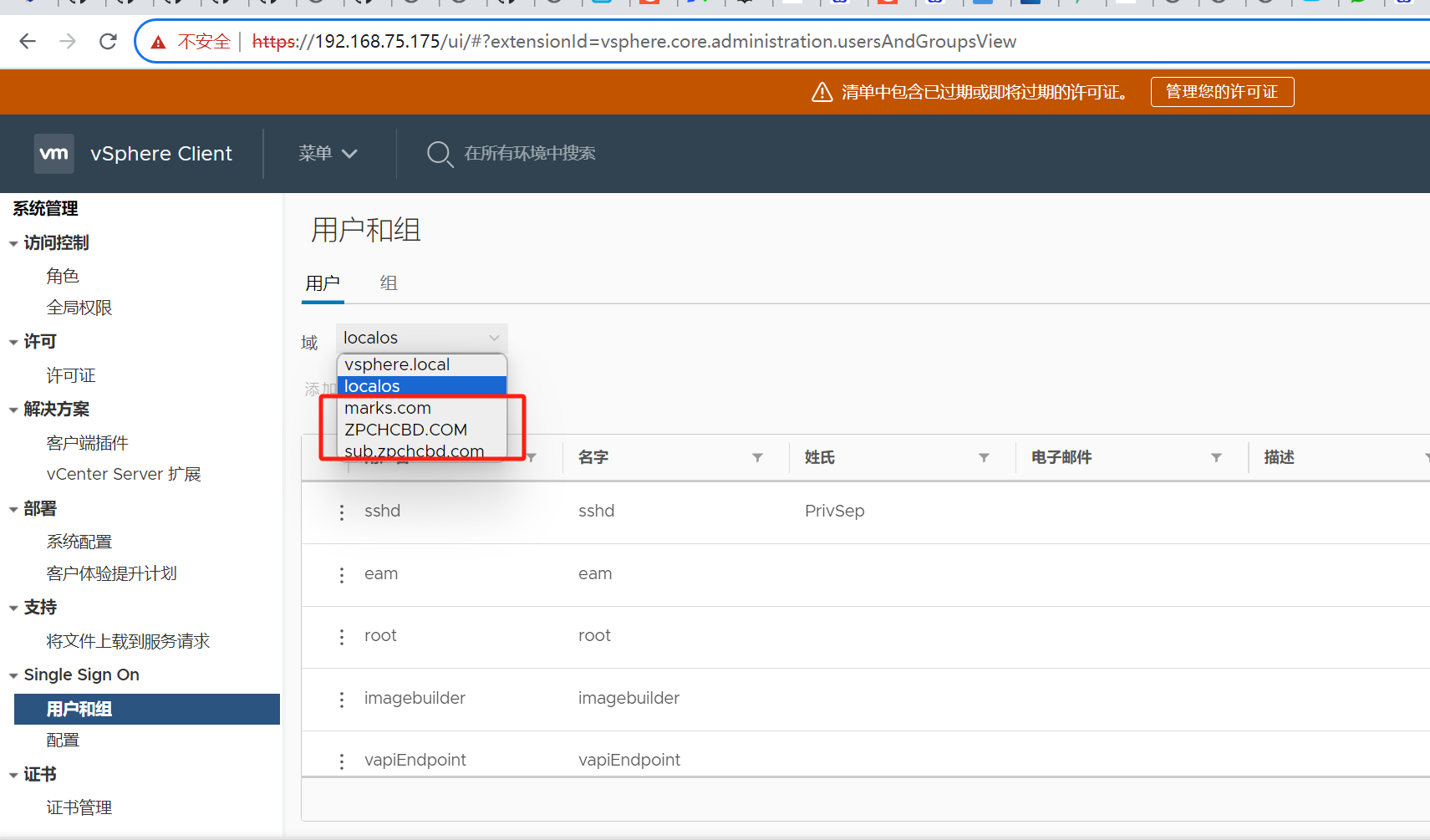Switch to the 组 tab
This screenshot has width=1430, height=840.
[x=389, y=283]
